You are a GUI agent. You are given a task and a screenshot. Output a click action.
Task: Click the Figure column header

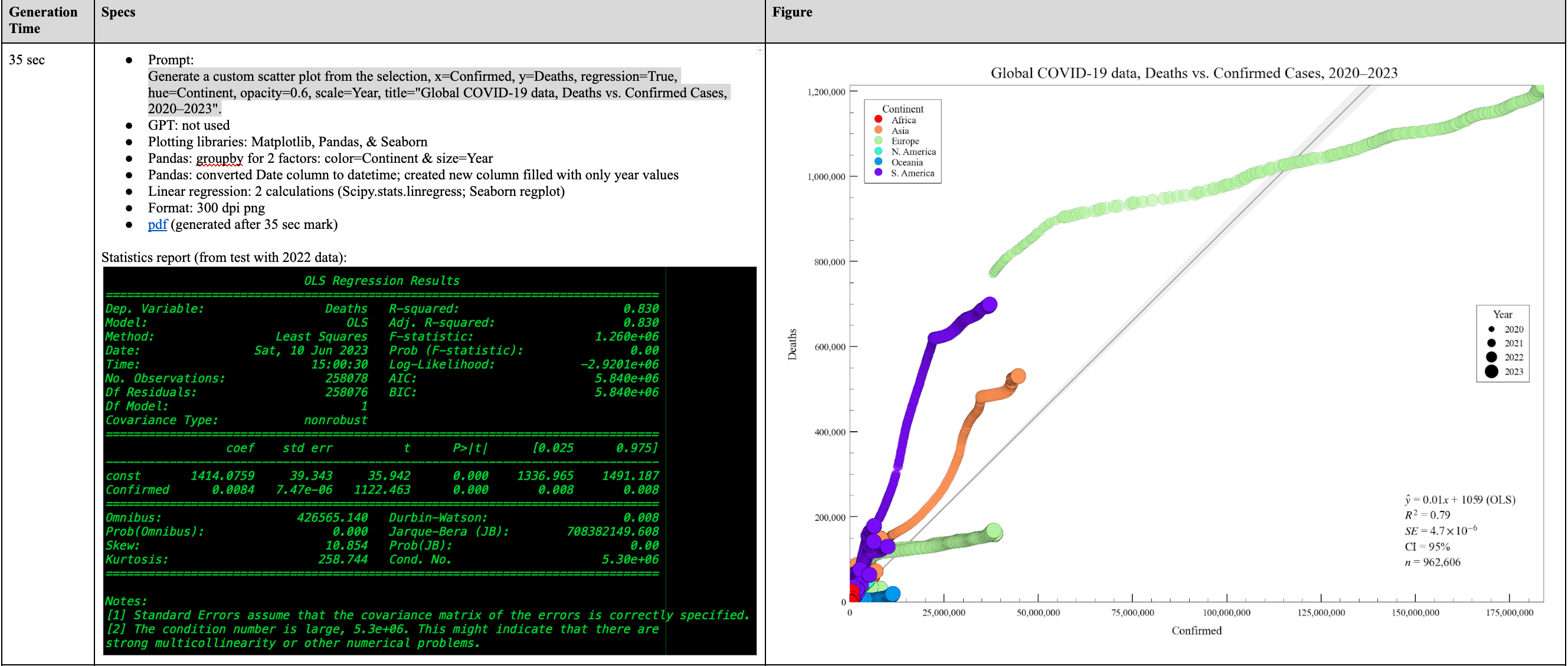[791, 12]
